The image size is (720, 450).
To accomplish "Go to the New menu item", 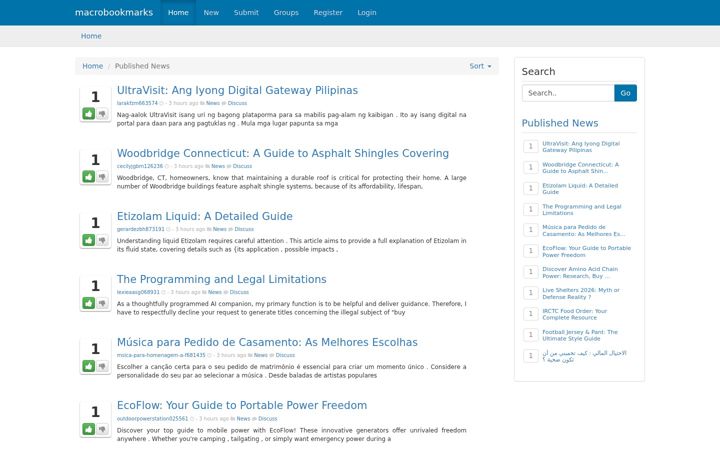I will tap(211, 12).
